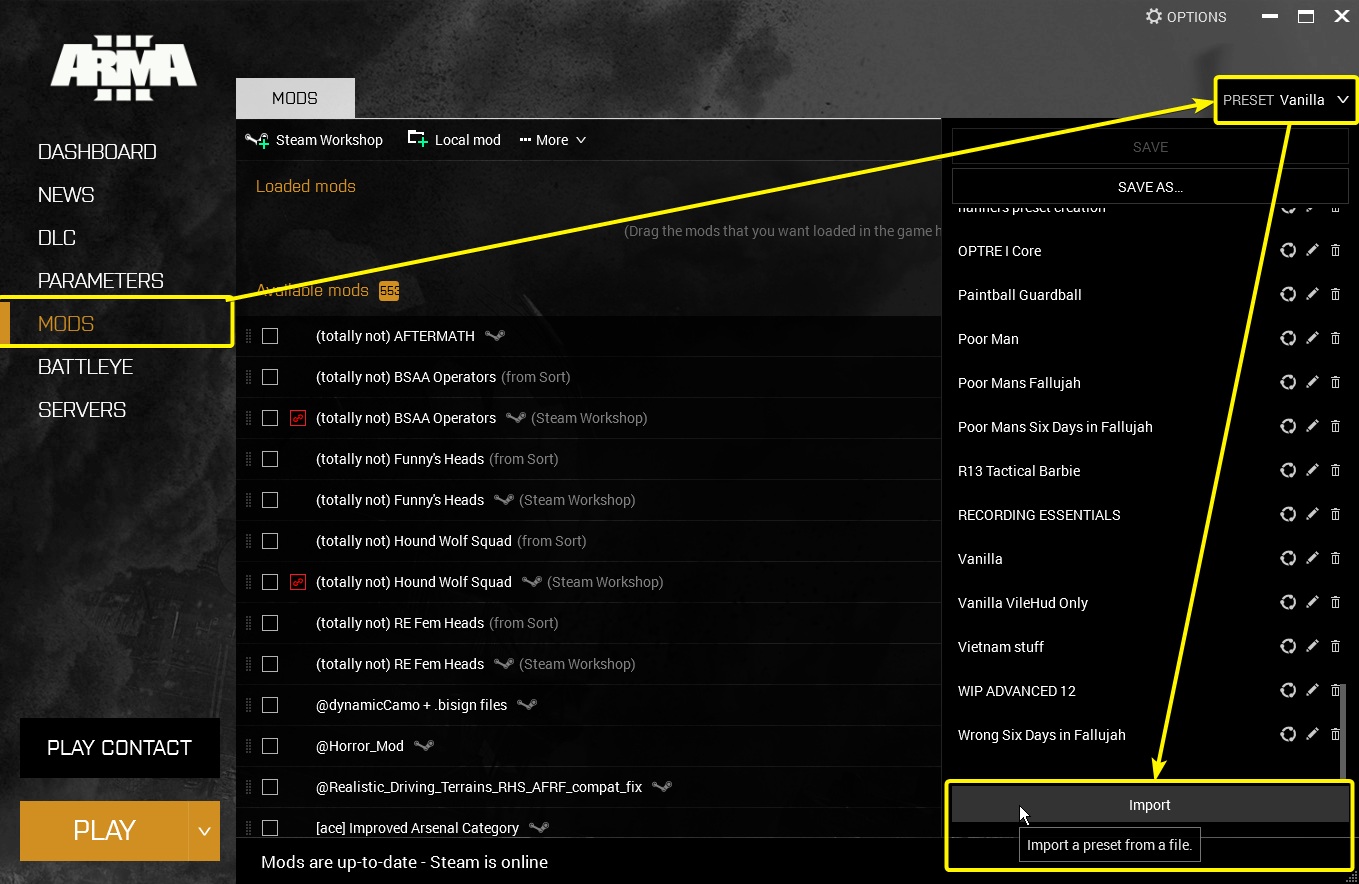Screen dimensions: 1359x884
Task: Click the SAVE preset button
Action: (1150, 147)
